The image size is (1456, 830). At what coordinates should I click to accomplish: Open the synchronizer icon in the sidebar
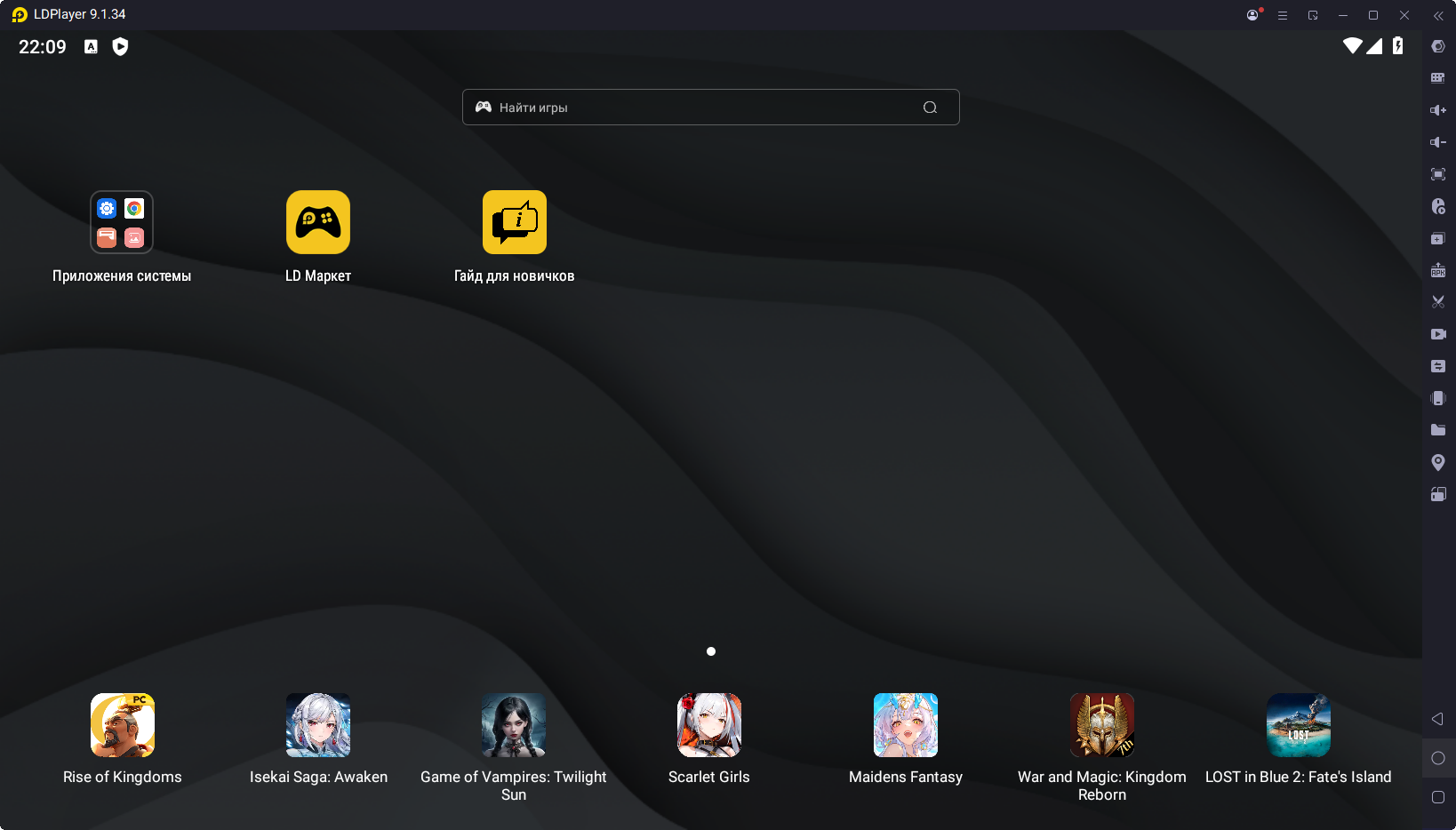[x=1438, y=366]
